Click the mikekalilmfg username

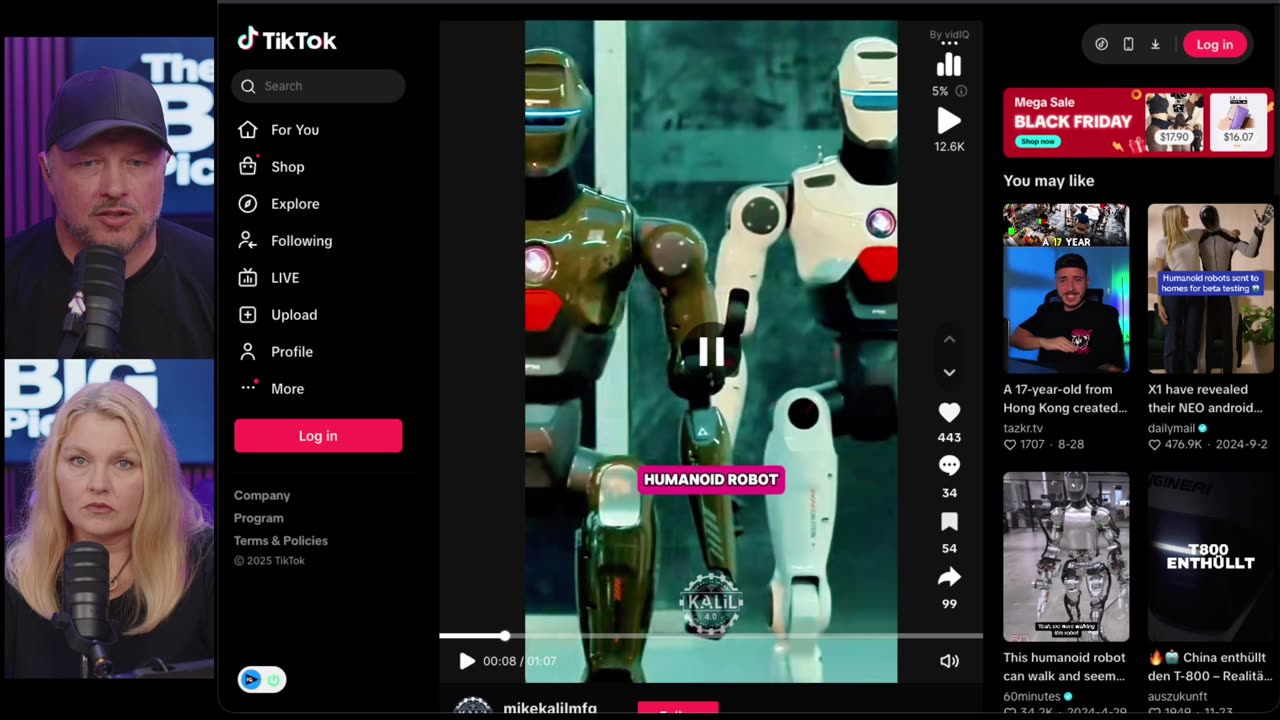point(550,709)
